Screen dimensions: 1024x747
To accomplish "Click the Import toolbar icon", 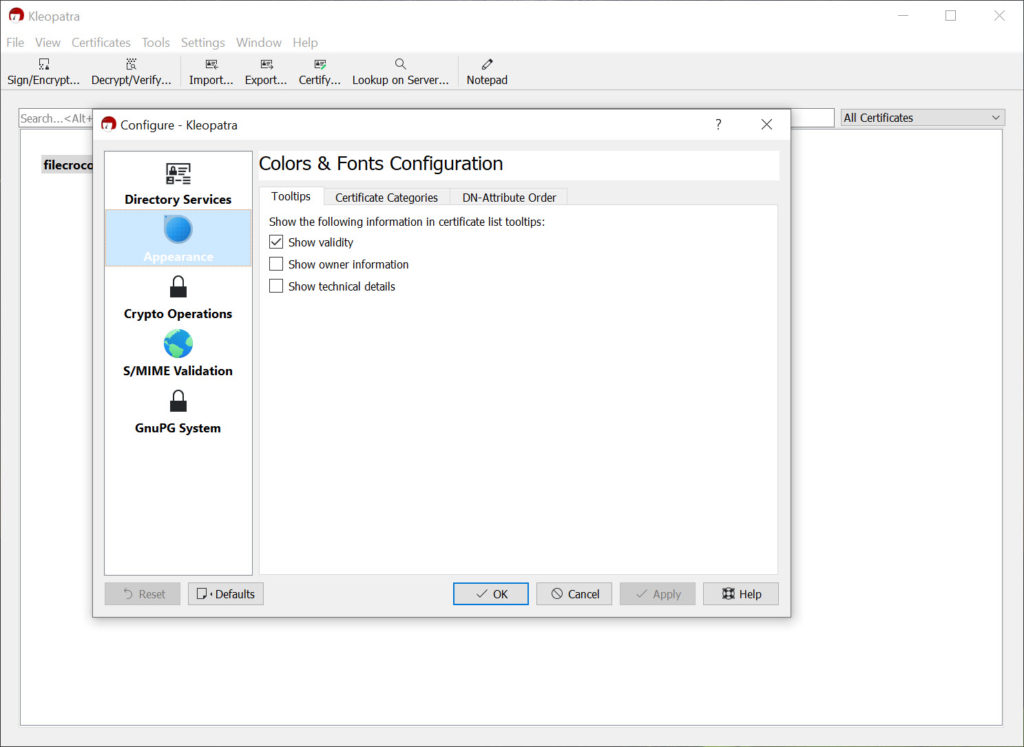I will (211, 64).
